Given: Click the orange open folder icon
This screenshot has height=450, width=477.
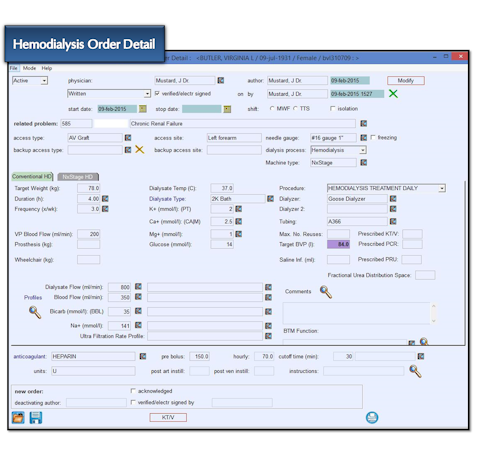Looking at the screenshot, I should 18,418.
